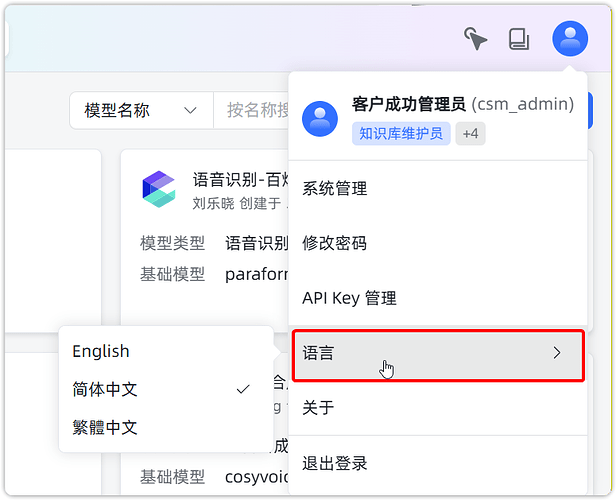
Task: Click the 语音识别-百炼 model card icon
Action: pos(158,189)
